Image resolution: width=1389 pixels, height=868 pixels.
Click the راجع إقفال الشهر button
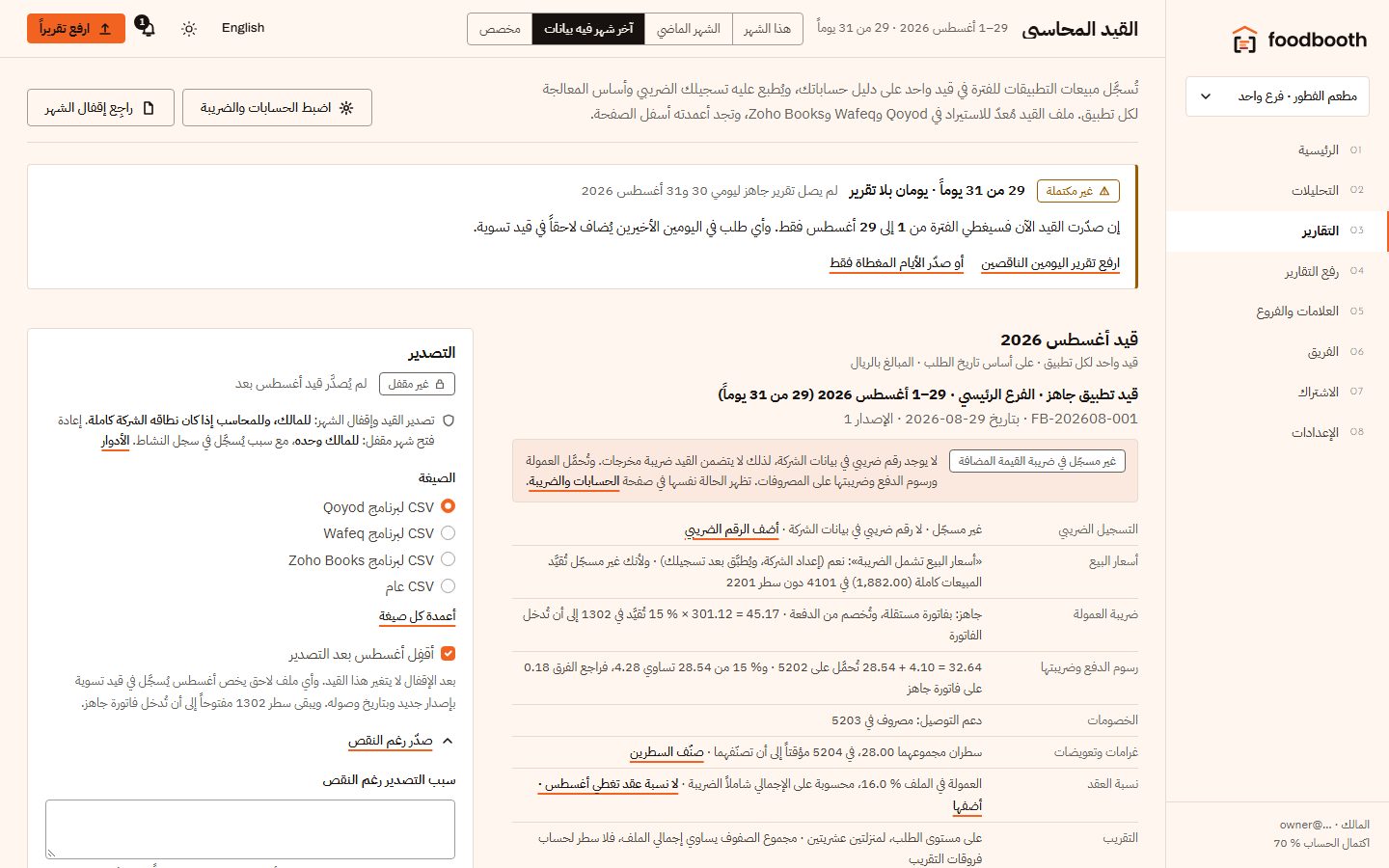point(100,108)
